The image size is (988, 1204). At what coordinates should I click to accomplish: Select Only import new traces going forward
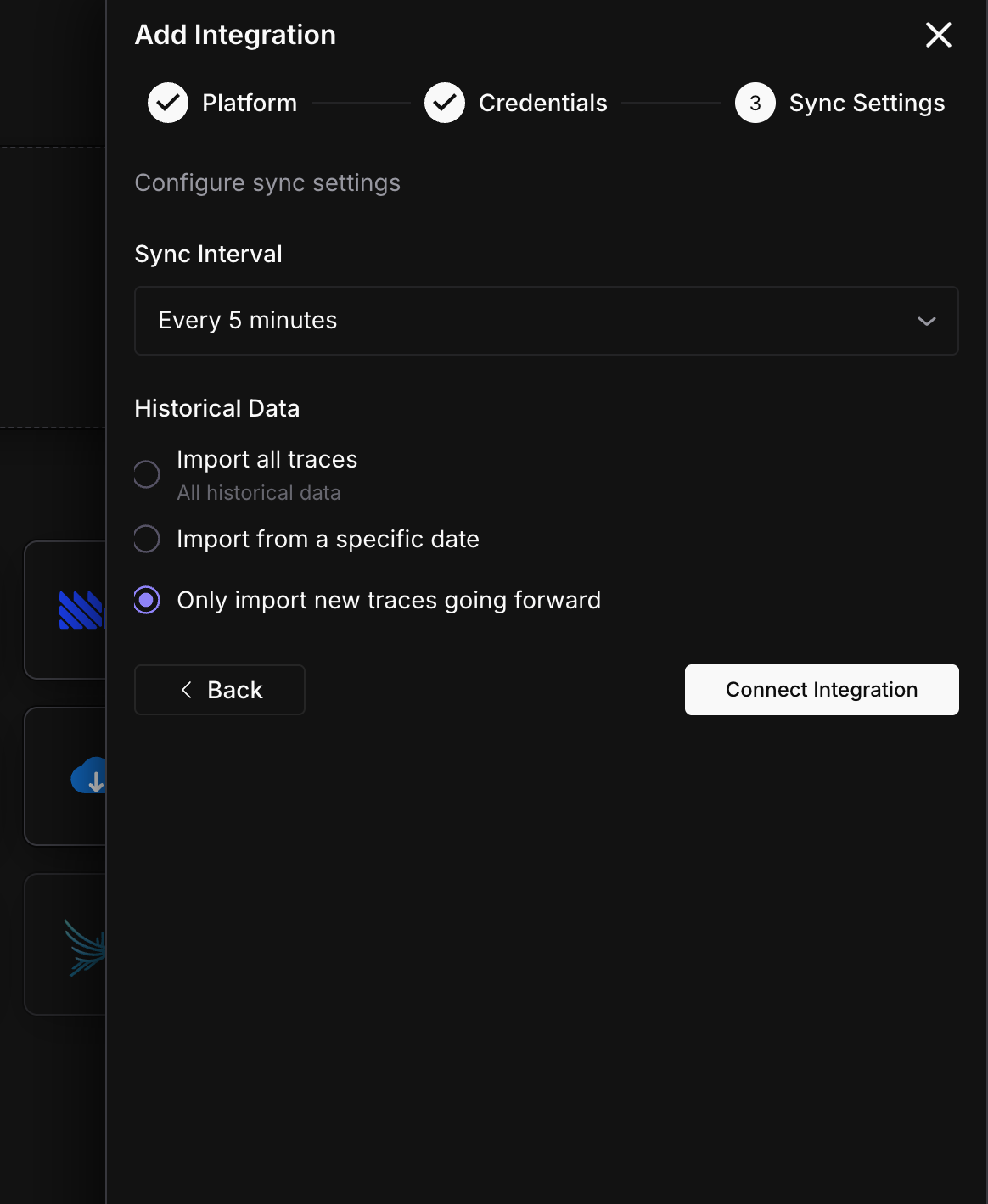(146, 600)
